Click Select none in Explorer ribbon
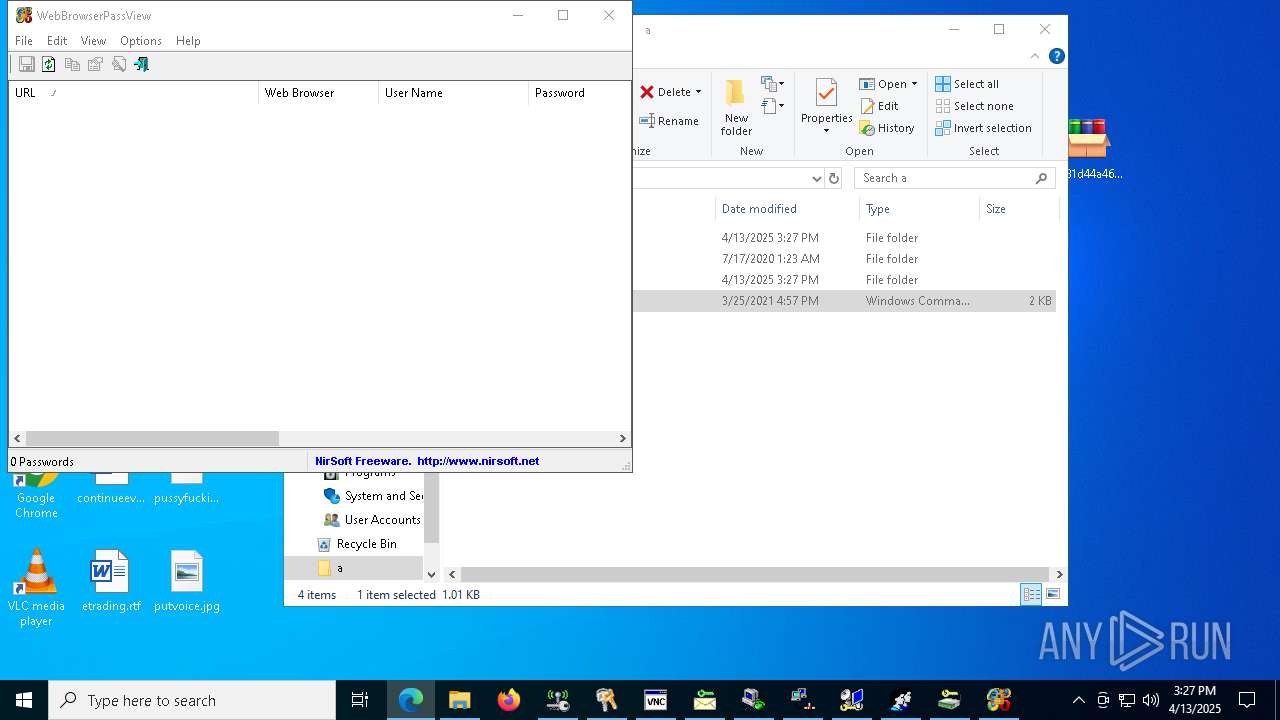1280x720 pixels. point(974,106)
